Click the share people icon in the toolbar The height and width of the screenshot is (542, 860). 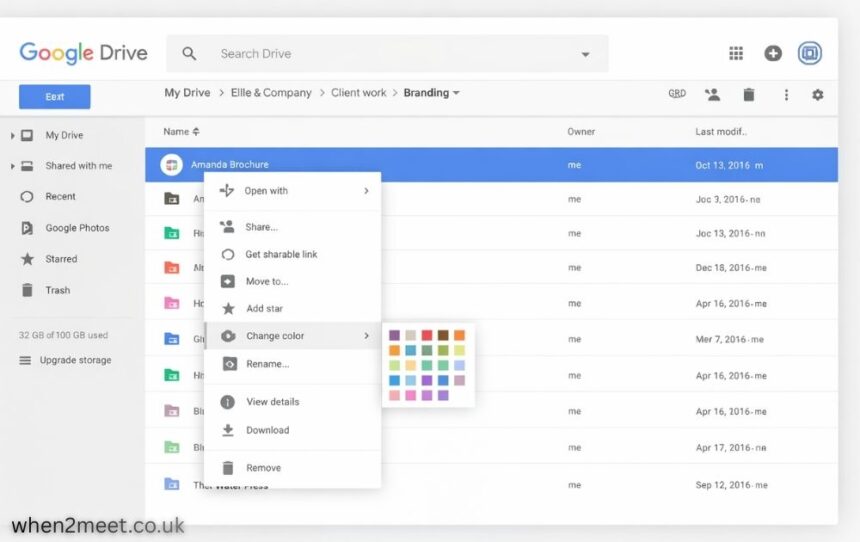tap(712, 94)
